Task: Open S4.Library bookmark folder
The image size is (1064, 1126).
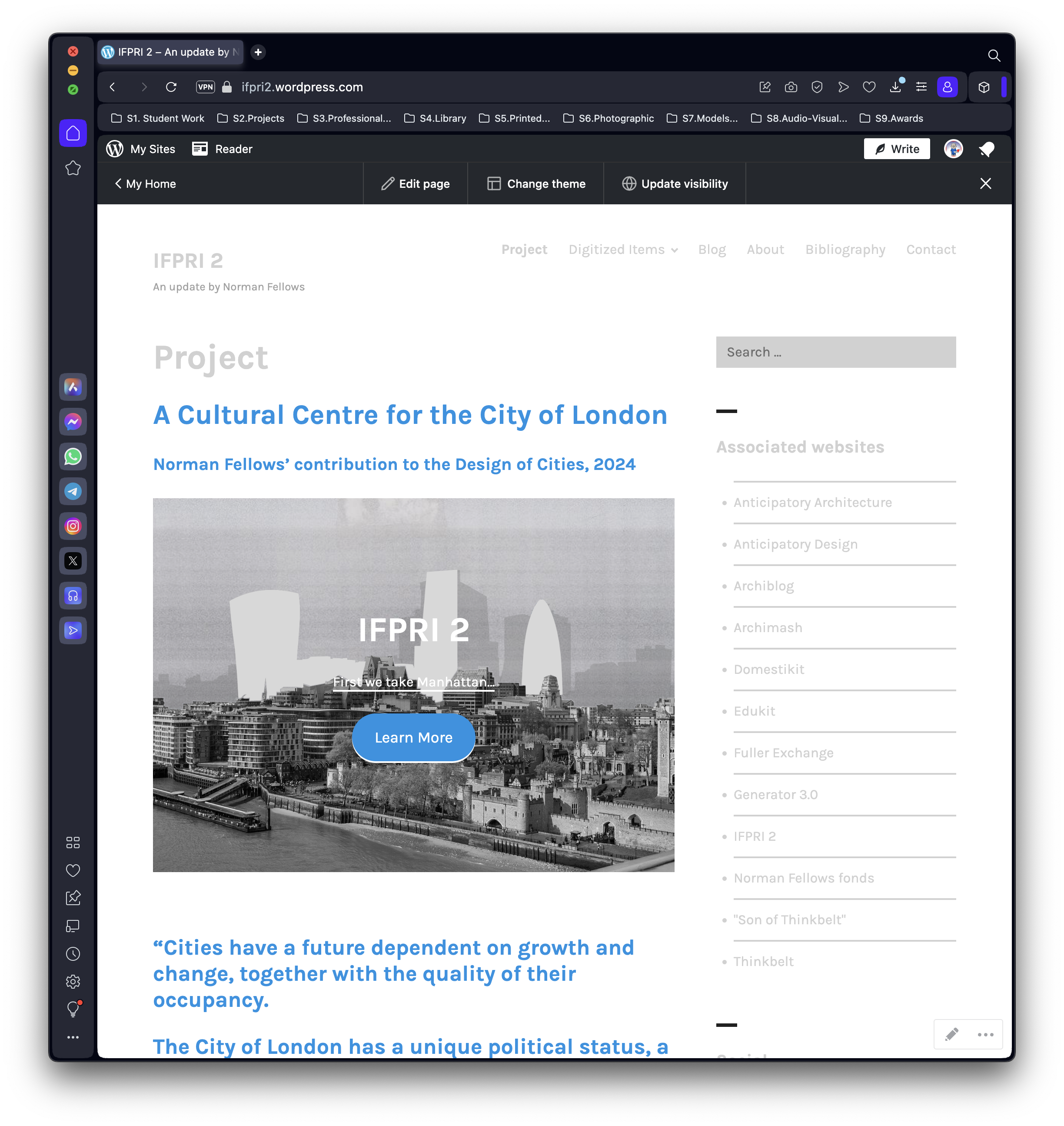Action: (435, 118)
